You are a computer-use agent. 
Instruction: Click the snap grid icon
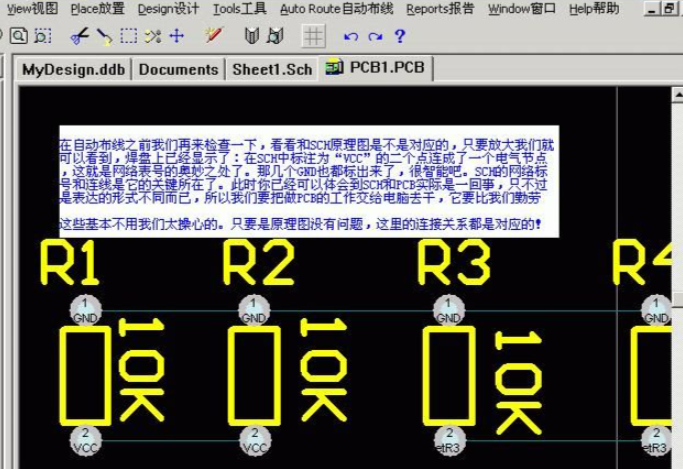coord(314,36)
